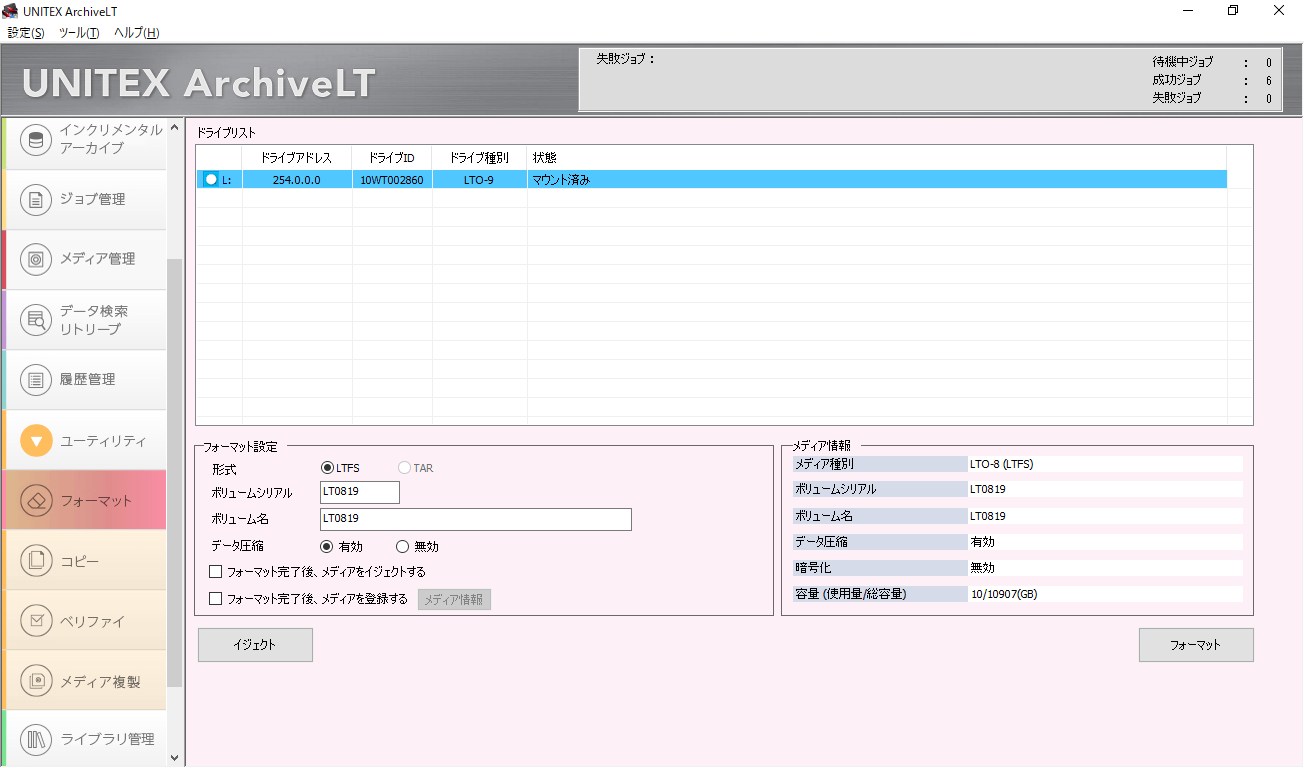Enable eject media after format completes
This screenshot has height=768, width=1304.
(216, 572)
